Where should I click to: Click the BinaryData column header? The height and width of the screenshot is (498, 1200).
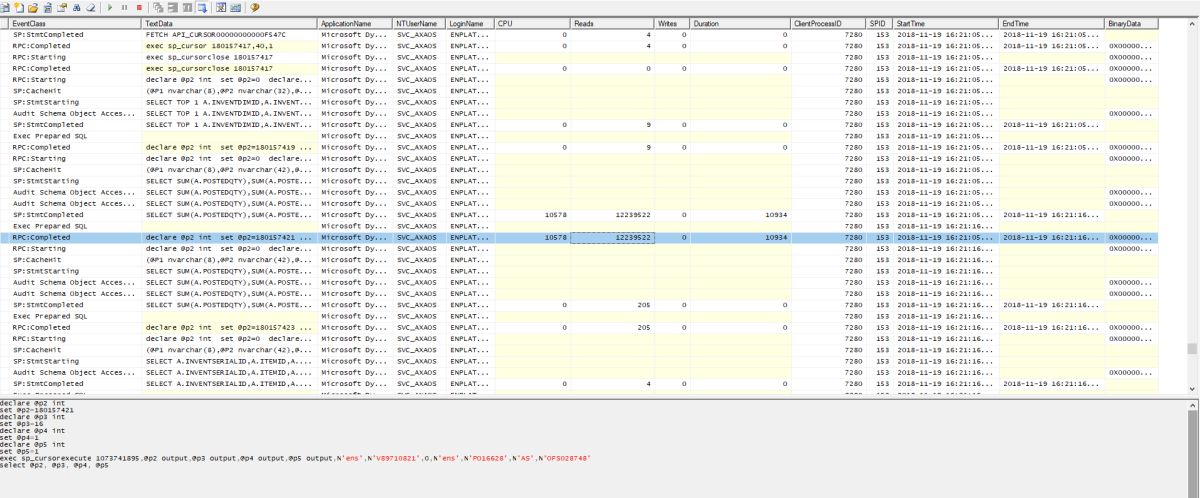tap(1131, 23)
